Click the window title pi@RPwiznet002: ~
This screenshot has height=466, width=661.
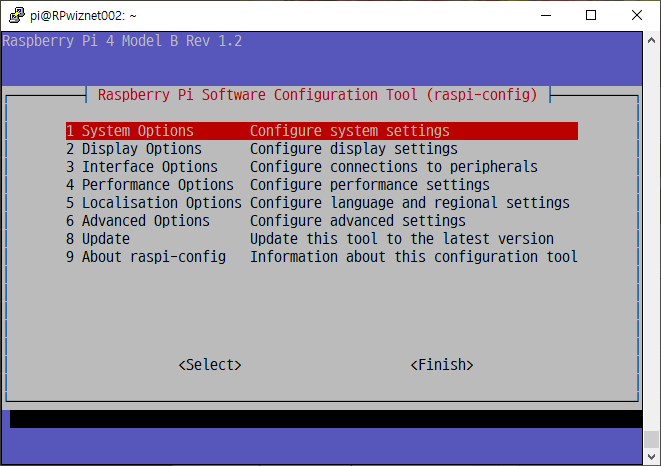coord(83,16)
